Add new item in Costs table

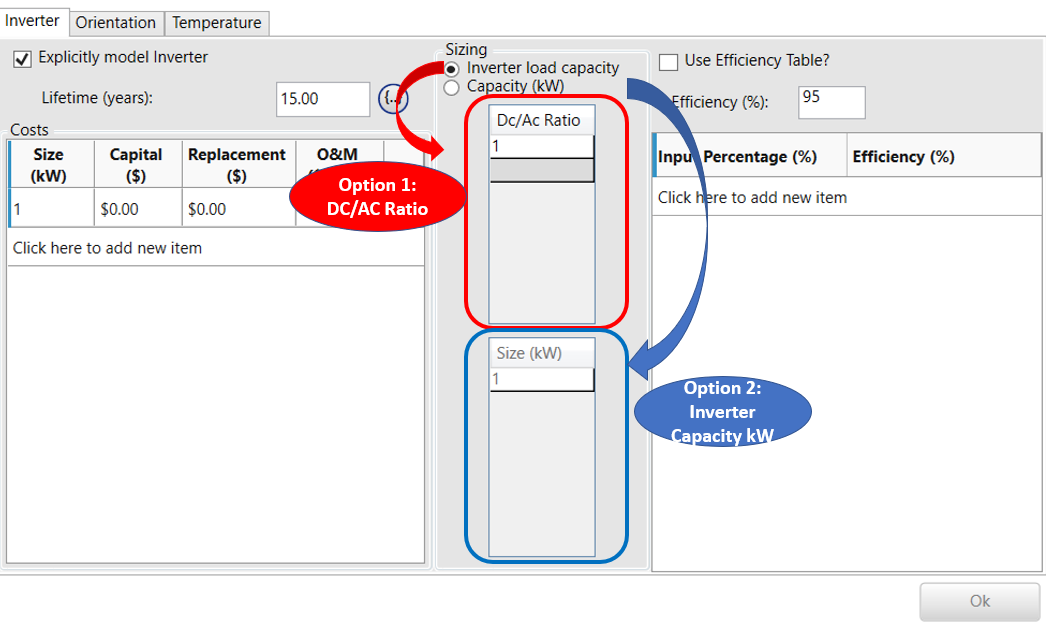[x=107, y=248]
